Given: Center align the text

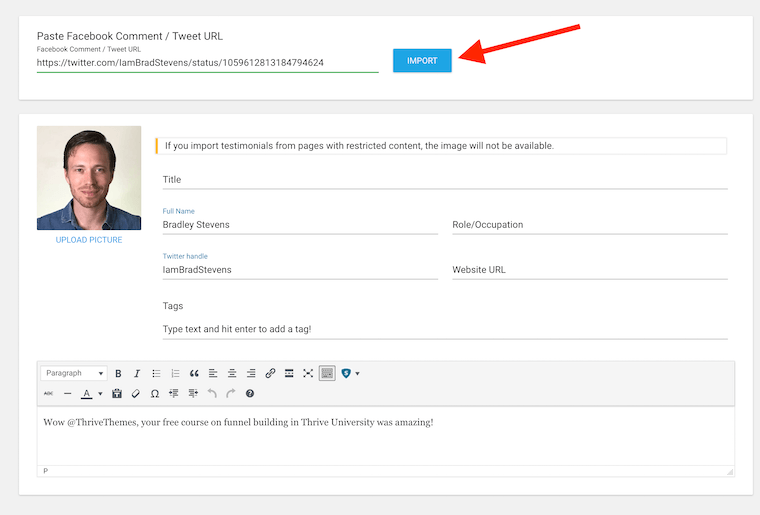Looking at the screenshot, I should coord(232,374).
